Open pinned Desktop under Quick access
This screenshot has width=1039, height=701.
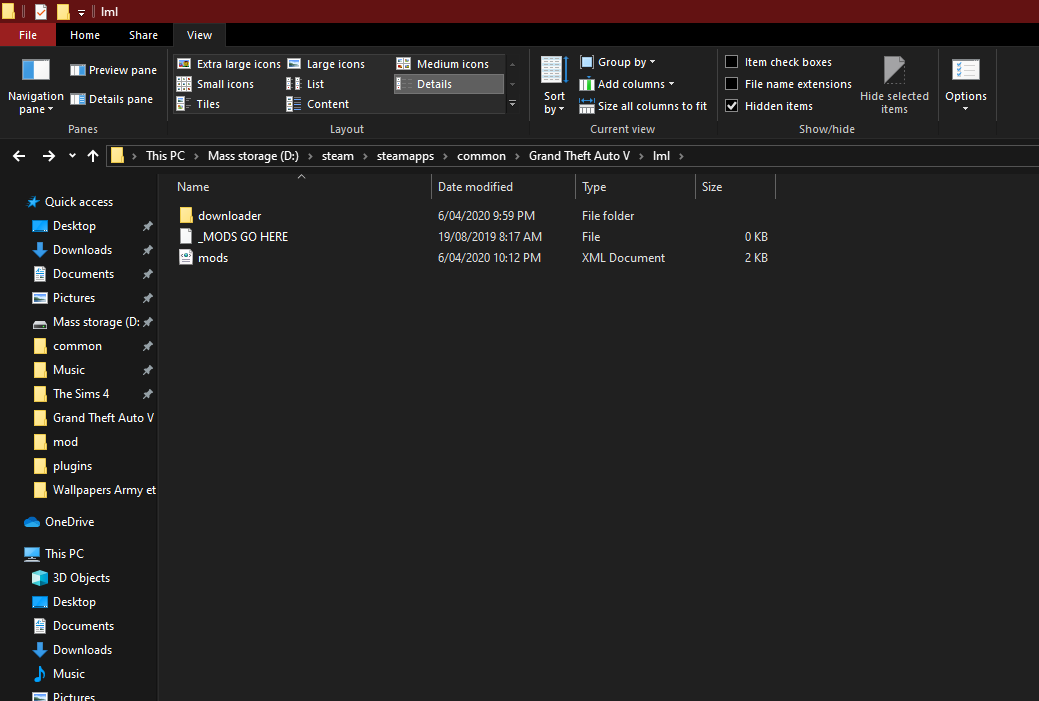pyautogui.click(x=74, y=226)
